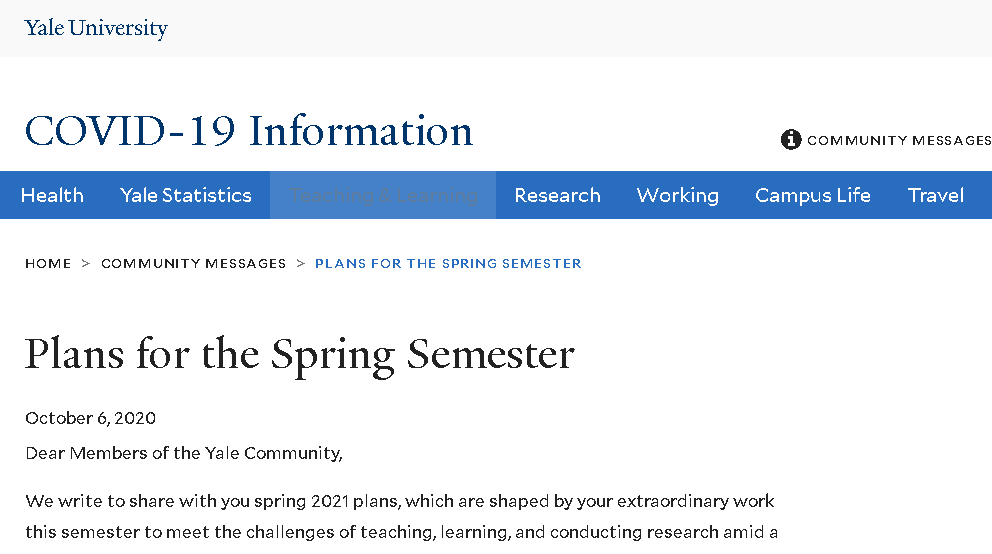Click the Plans for the Spring Semester heading

click(x=300, y=355)
